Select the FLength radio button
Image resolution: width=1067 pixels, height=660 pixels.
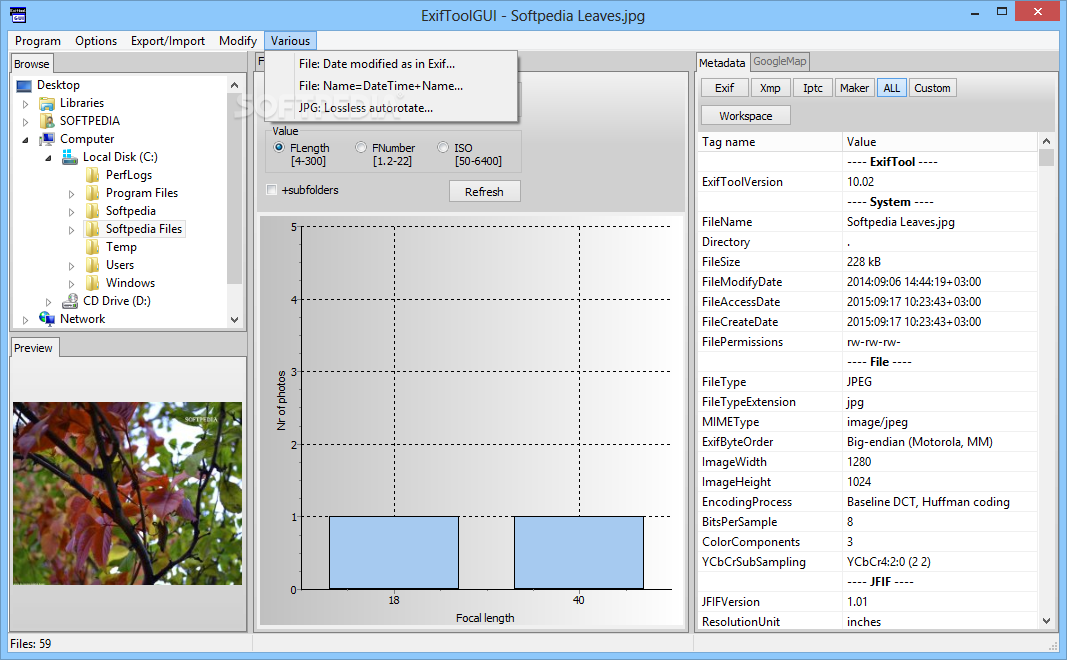[x=278, y=147]
